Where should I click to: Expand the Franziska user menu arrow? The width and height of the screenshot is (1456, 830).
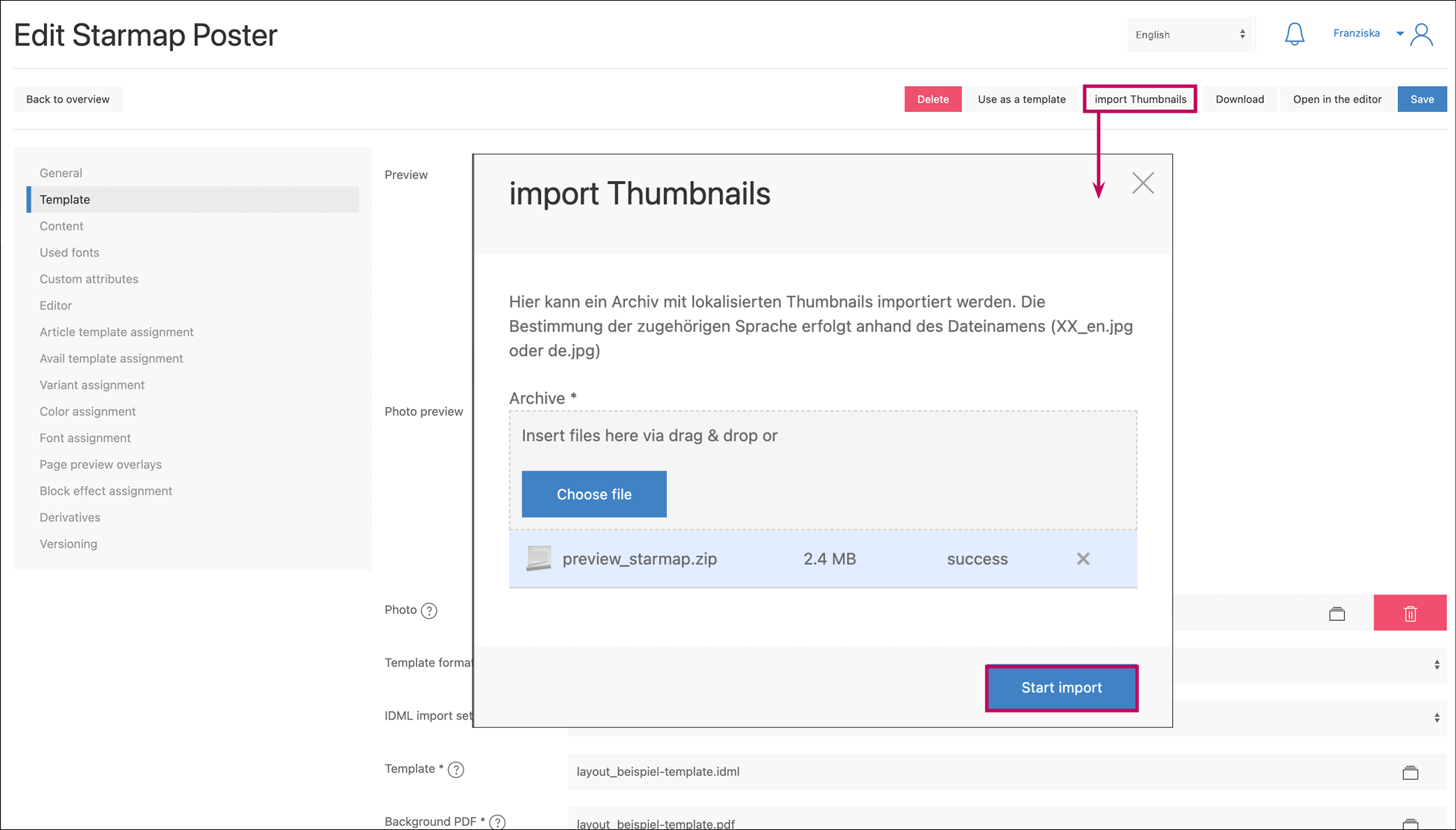click(x=1400, y=34)
